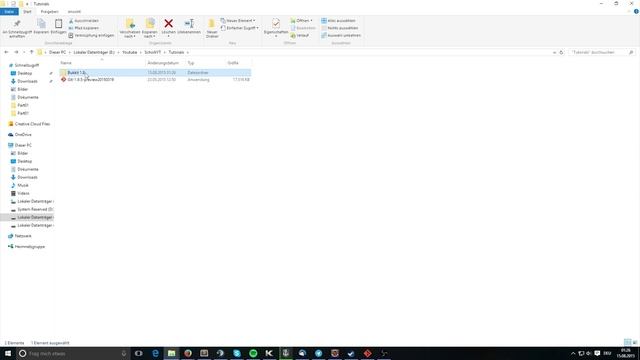Switch to large icons view toggle
Image resolution: width=640 pixels, height=360 pixels.
coord(635,342)
